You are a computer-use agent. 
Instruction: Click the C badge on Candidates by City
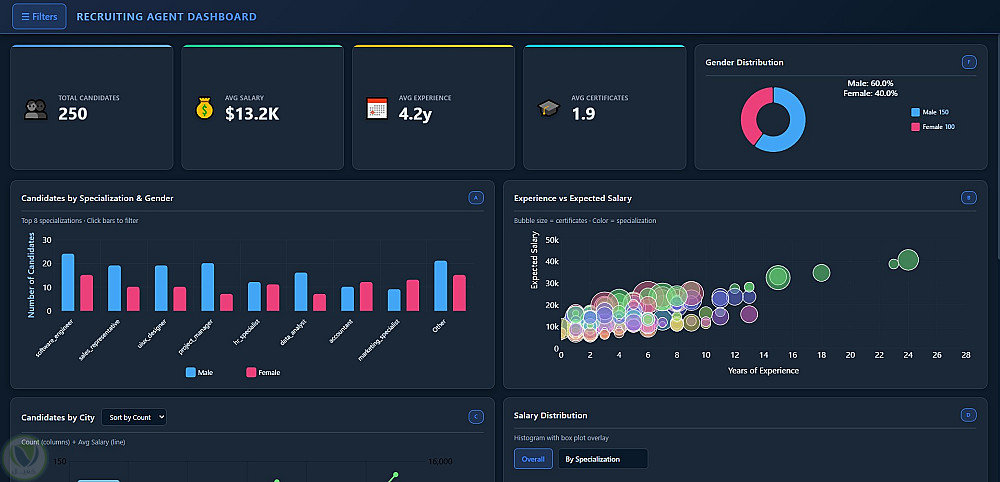476,417
